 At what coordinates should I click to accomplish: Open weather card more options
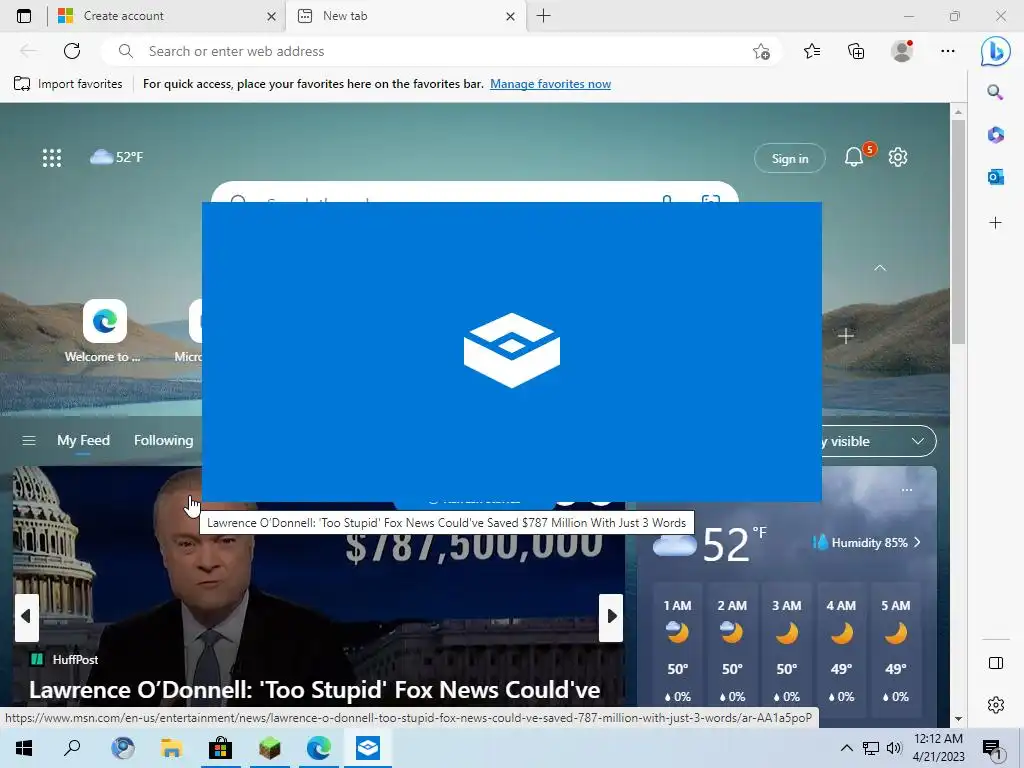click(906, 490)
